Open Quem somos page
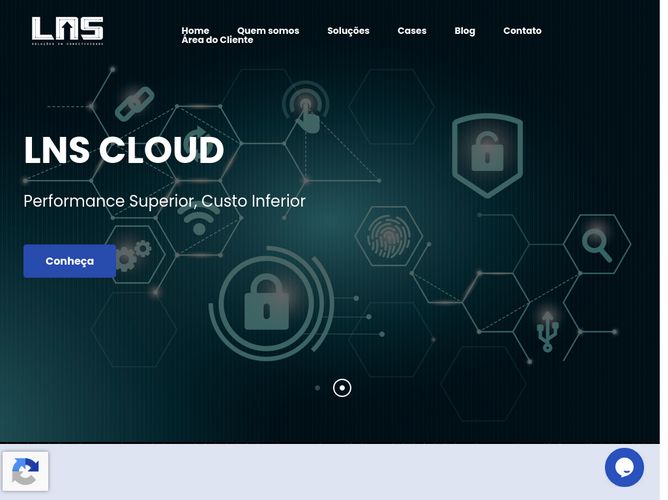This screenshot has width=668, height=500. [x=268, y=31]
